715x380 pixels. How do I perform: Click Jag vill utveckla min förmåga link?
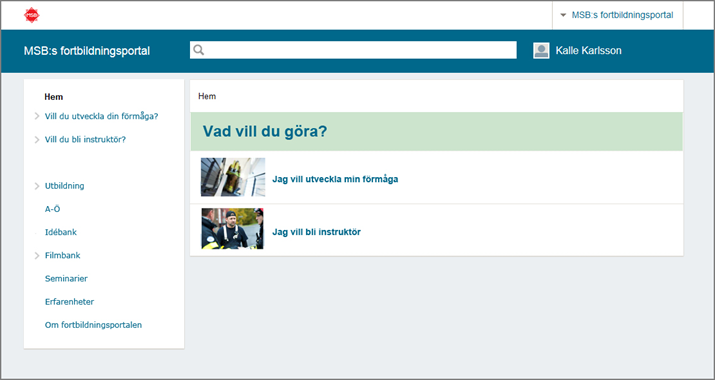pyautogui.click(x=335, y=179)
